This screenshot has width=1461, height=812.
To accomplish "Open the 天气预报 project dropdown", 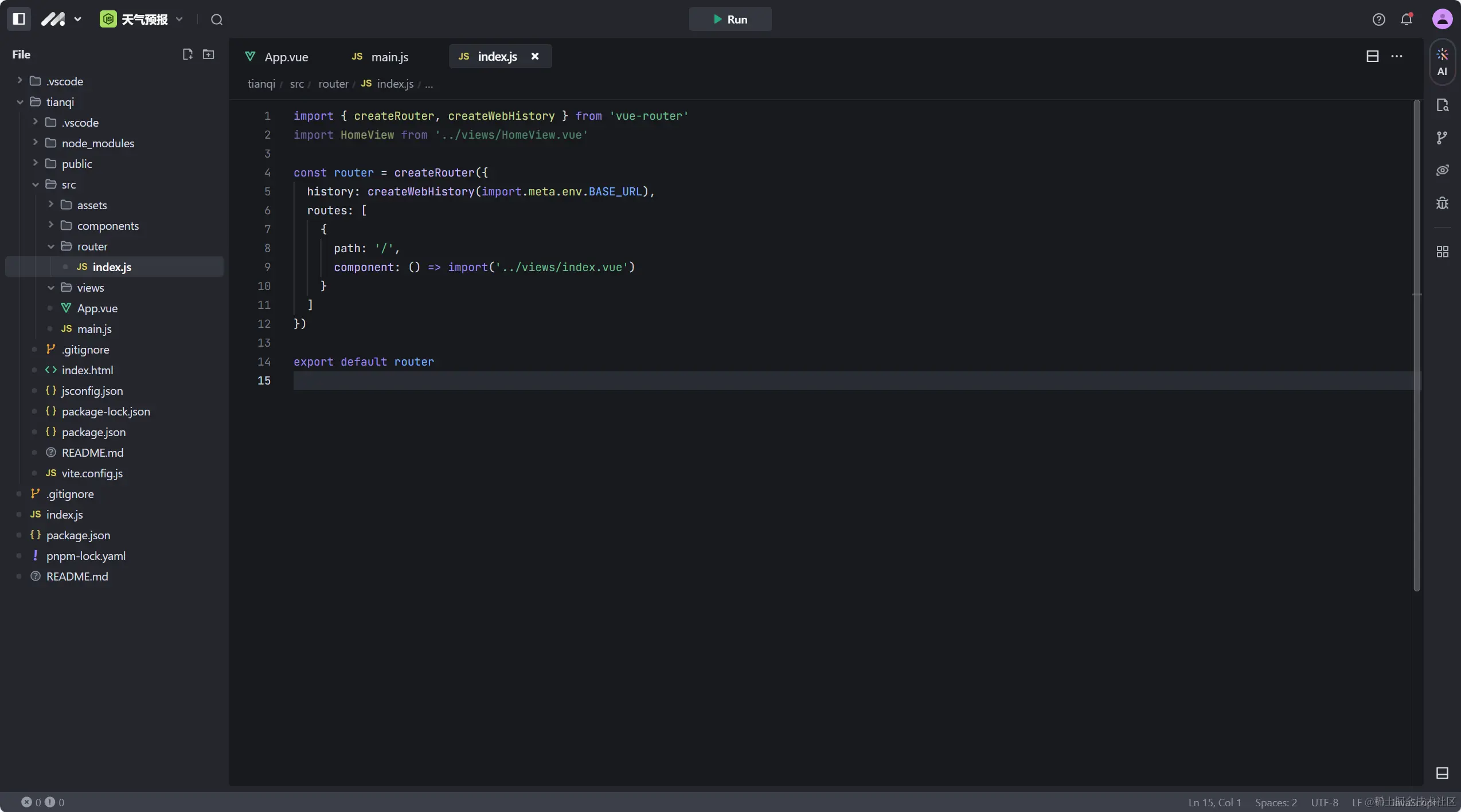I will tap(143, 19).
